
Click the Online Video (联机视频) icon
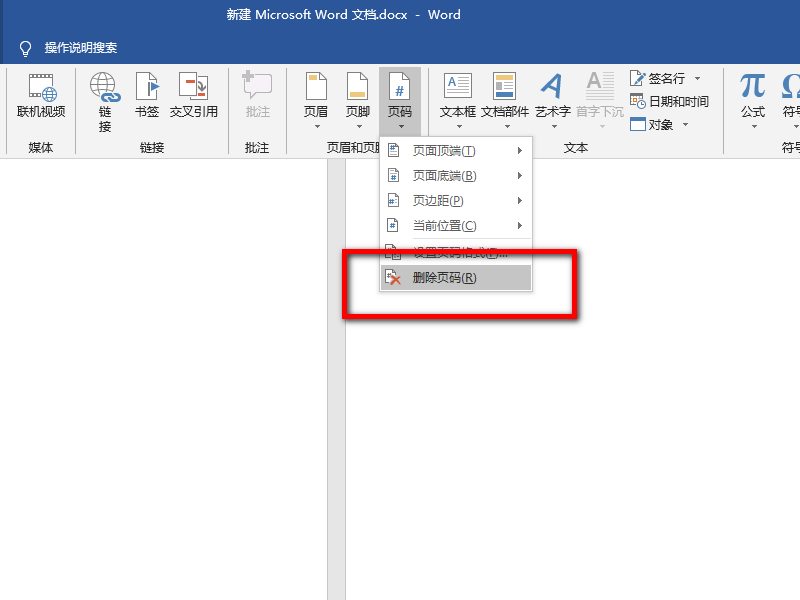[x=42, y=87]
